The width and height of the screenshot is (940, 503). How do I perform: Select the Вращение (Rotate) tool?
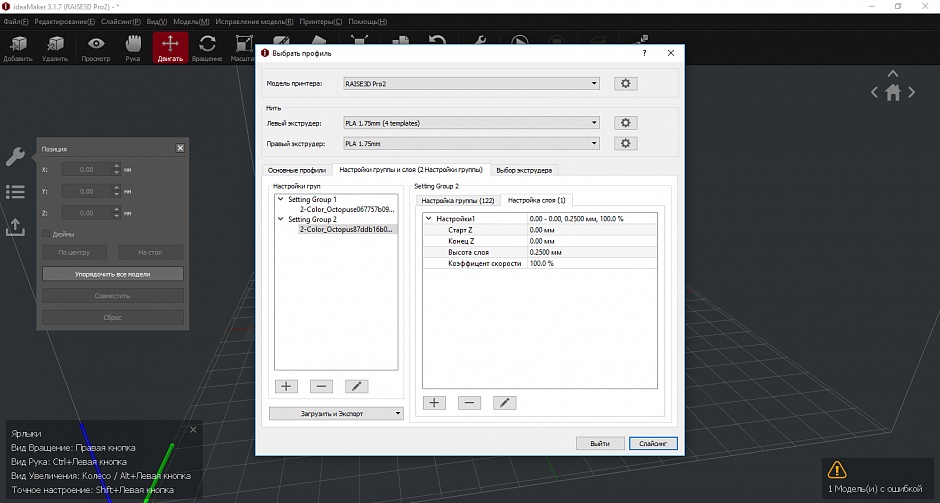pyautogui.click(x=207, y=45)
